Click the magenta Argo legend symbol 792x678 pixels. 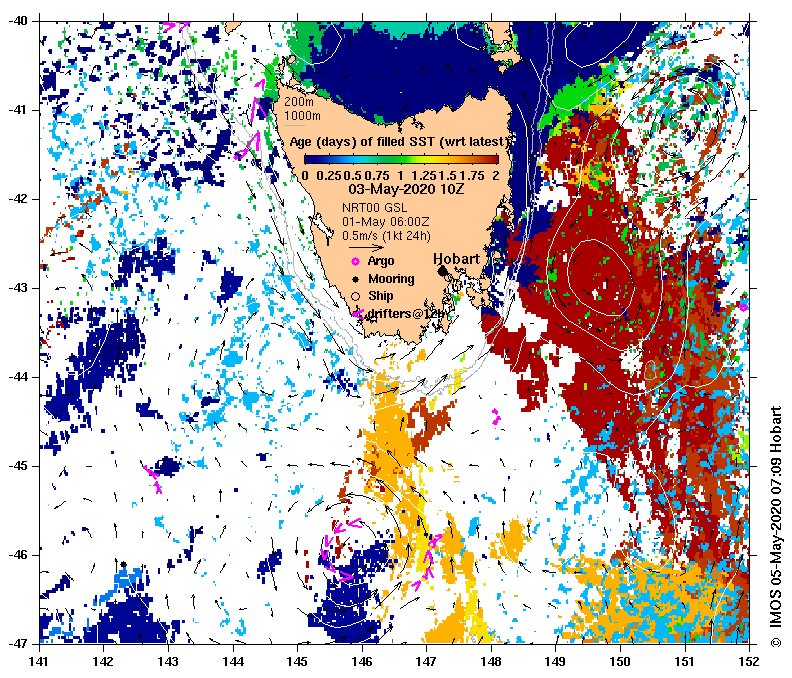(355, 261)
